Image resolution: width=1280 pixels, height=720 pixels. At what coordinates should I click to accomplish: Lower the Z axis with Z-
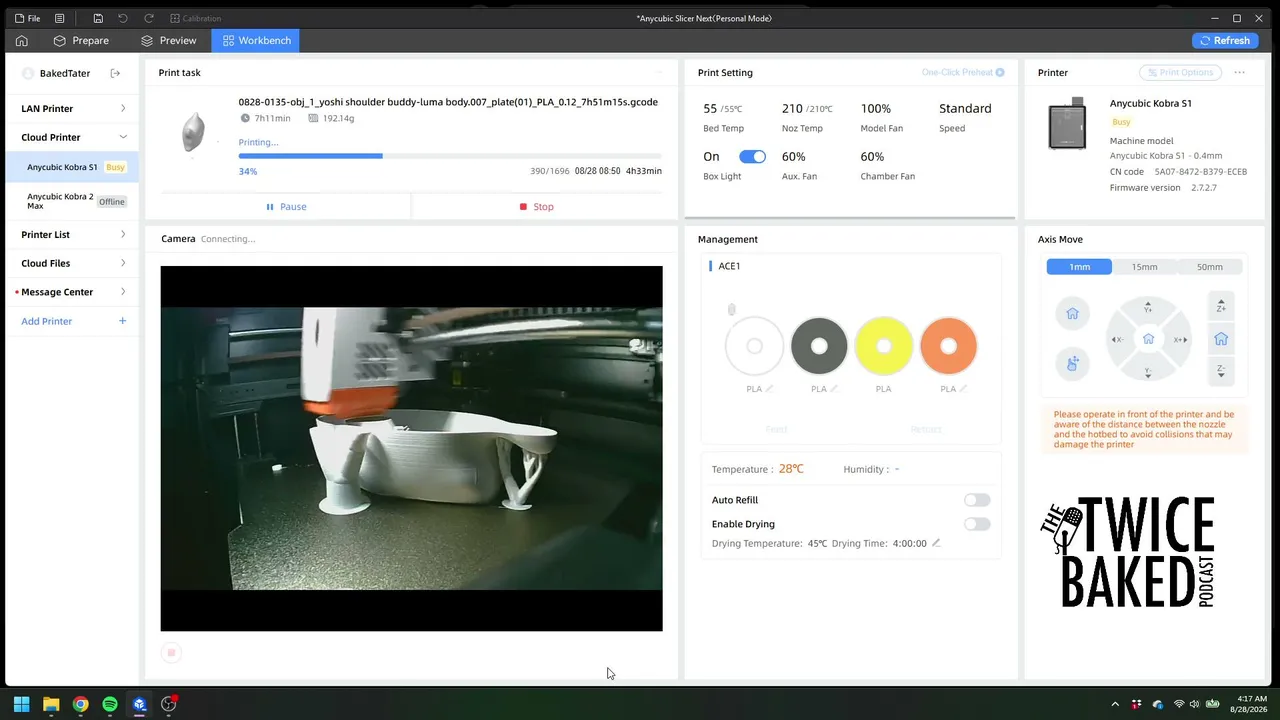coord(1221,371)
